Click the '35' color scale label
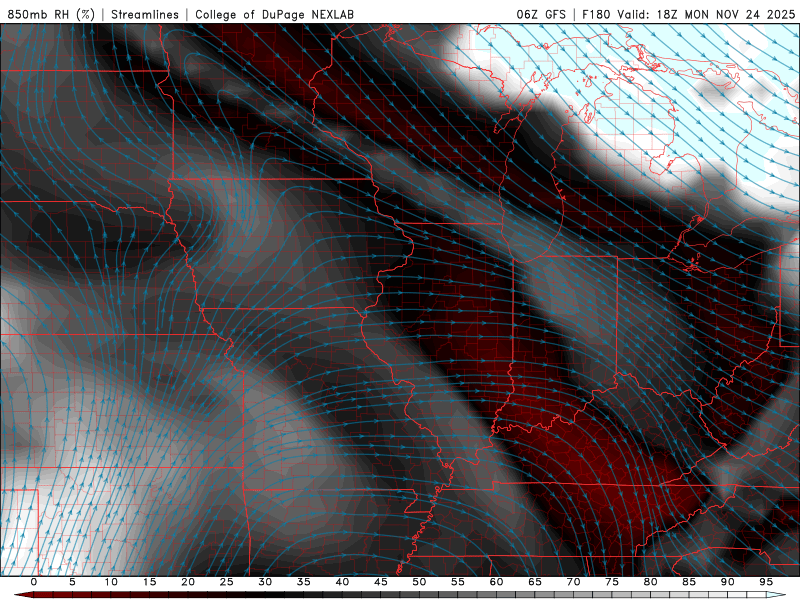 [x=304, y=582]
